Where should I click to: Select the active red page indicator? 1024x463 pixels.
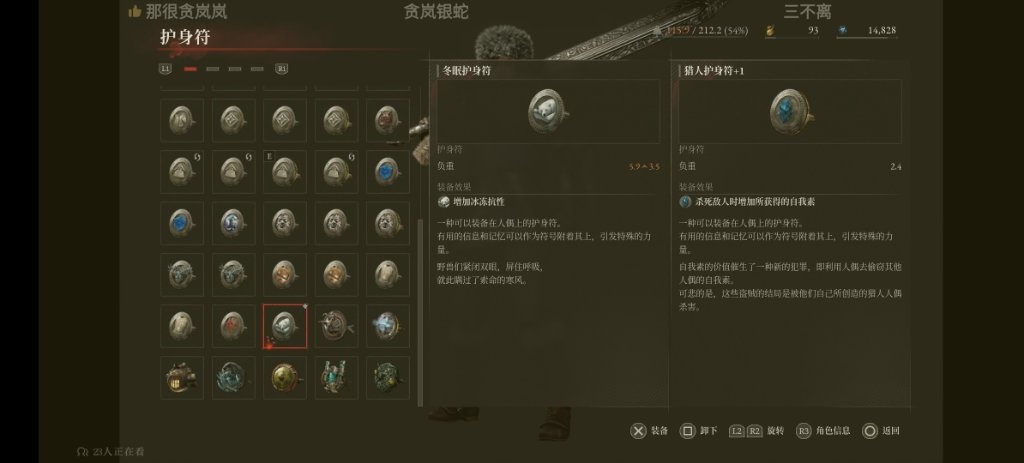tap(191, 69)
